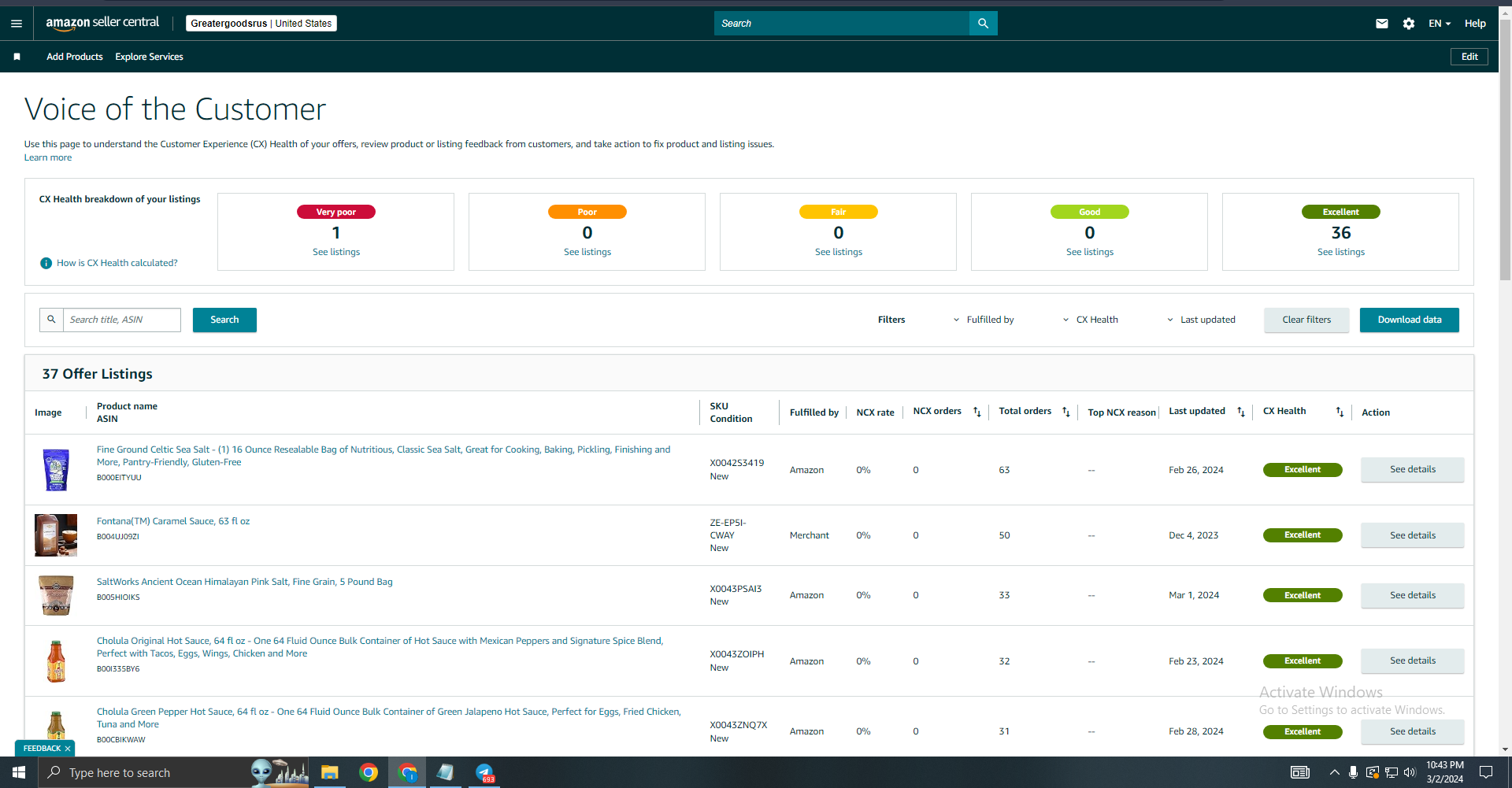Sort by NCX orders arrows icon

tap(977, 412)
